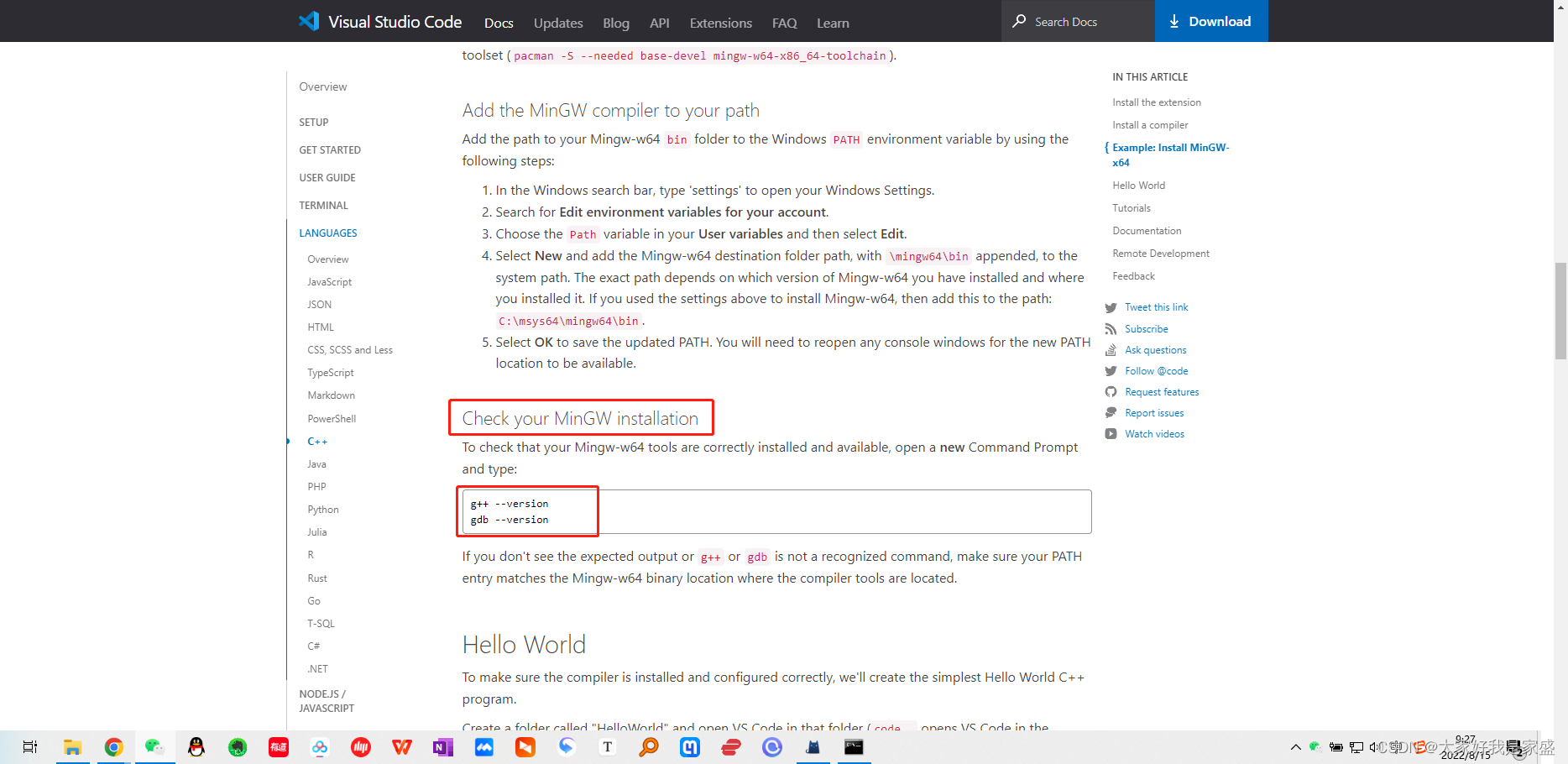Click the YouTube icon beside Watch videos
1568x764 pixels.
point(1111,434)
